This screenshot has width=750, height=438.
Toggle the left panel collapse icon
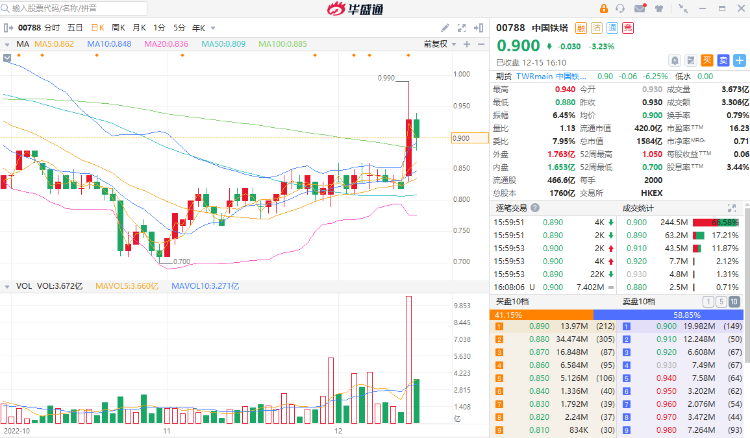click(8, 28)
